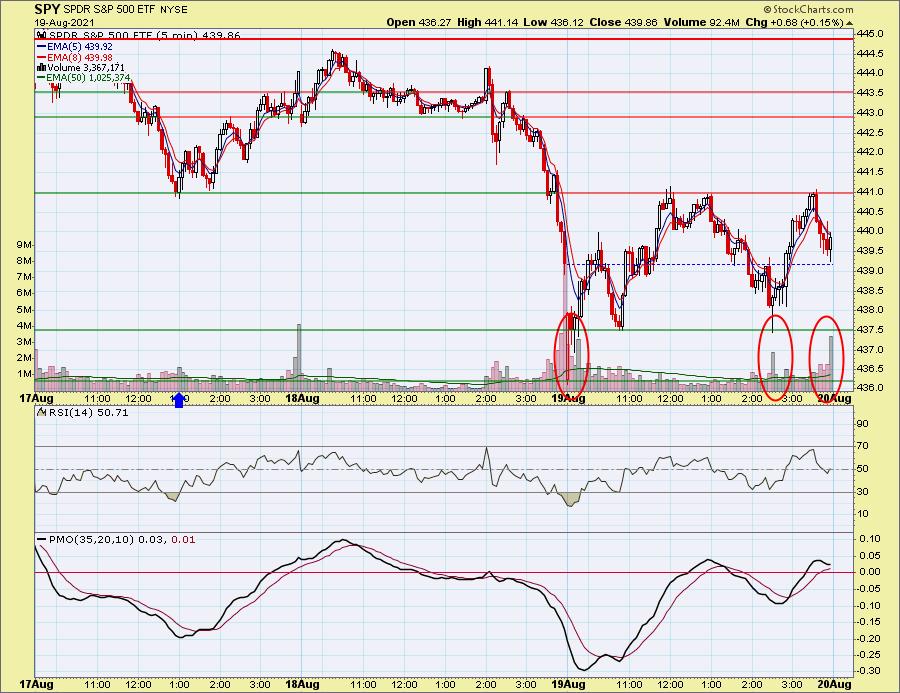Click the Open 436.27 value
This screenshot has width=900, height=693.
pyautogui.click(x=420, y=22)
